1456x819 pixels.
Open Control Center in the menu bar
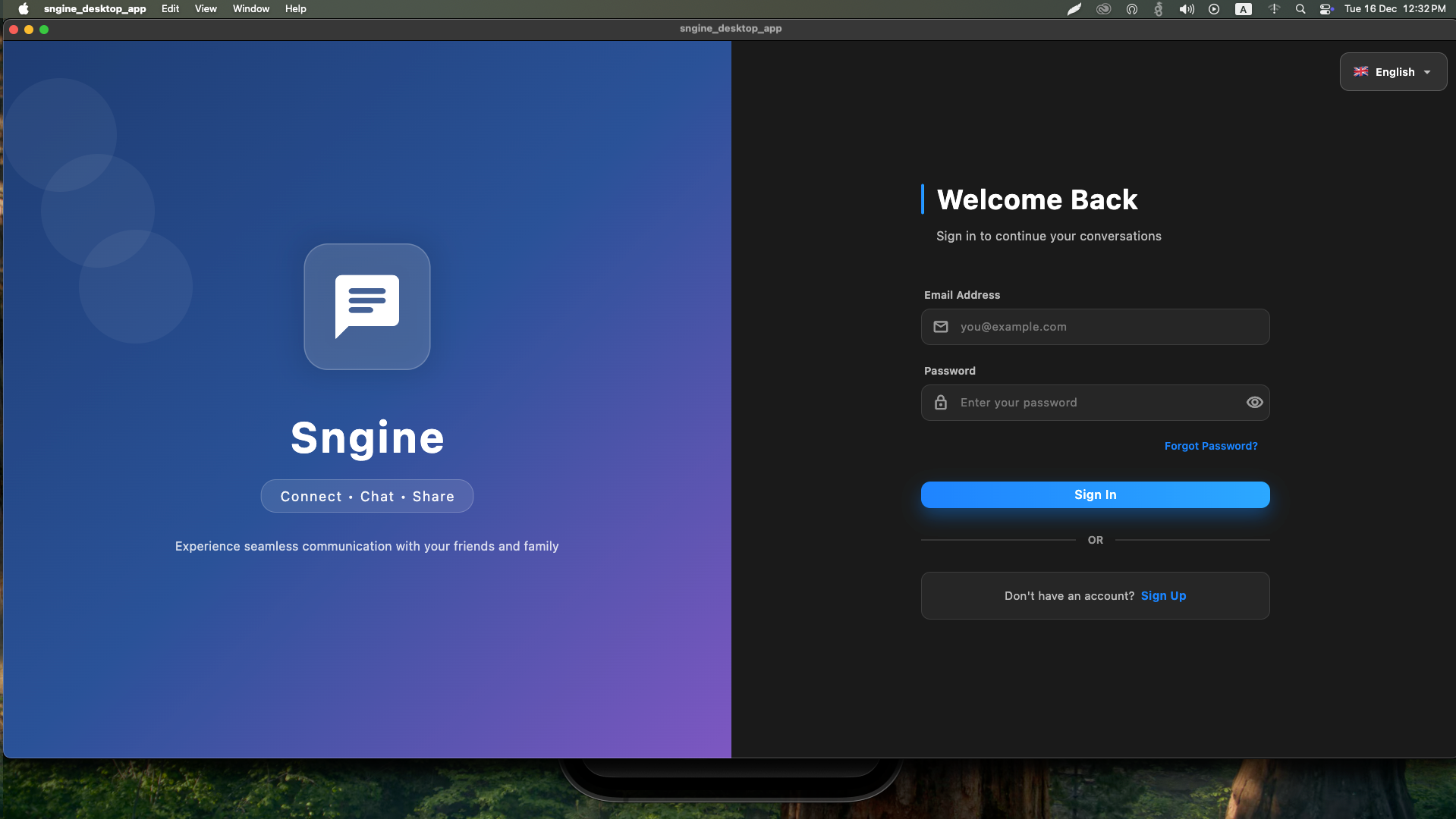(x=1325, y=9)
